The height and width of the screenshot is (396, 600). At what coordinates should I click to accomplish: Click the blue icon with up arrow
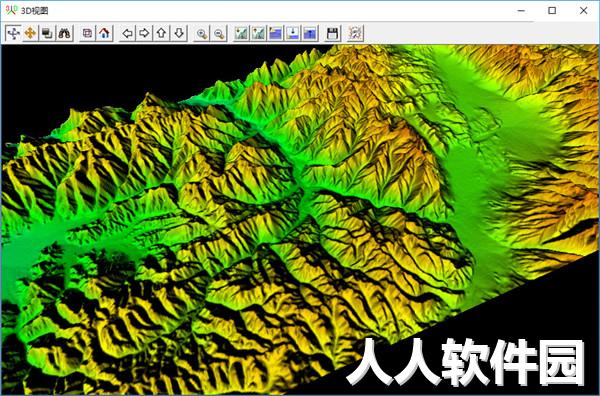[310, 33]
